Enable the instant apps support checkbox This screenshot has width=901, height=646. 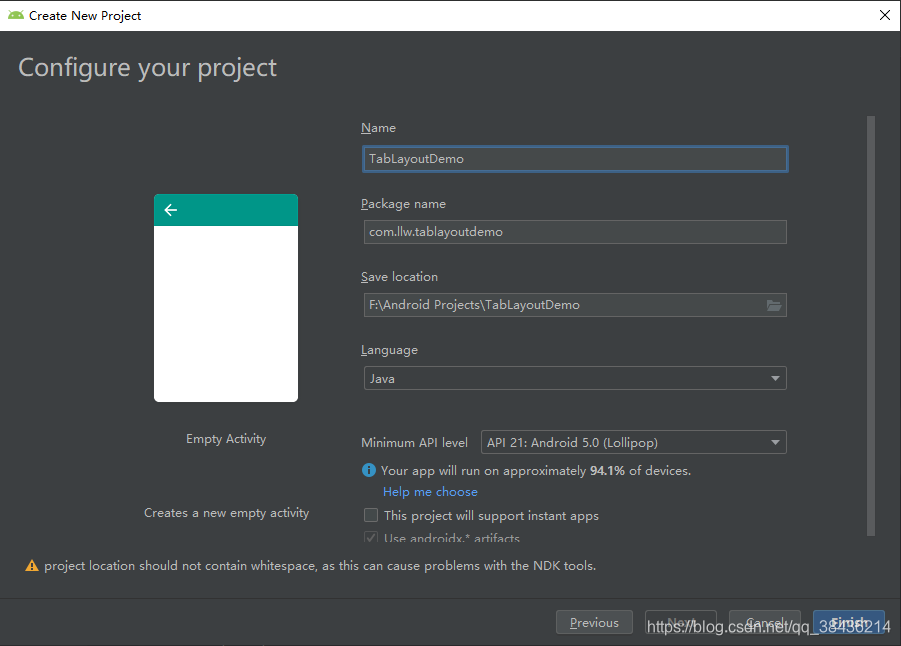371,515
